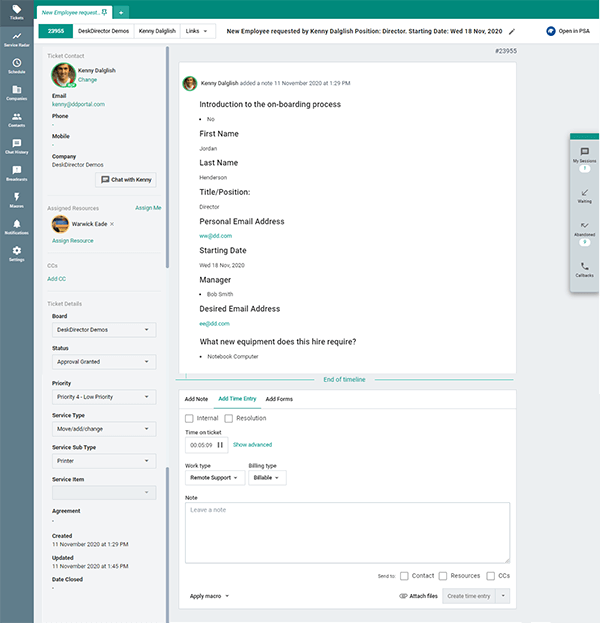Open the Work type Remote Support dropdown
Viewport: 600px width, 623px height.
[x=213, y=478]
